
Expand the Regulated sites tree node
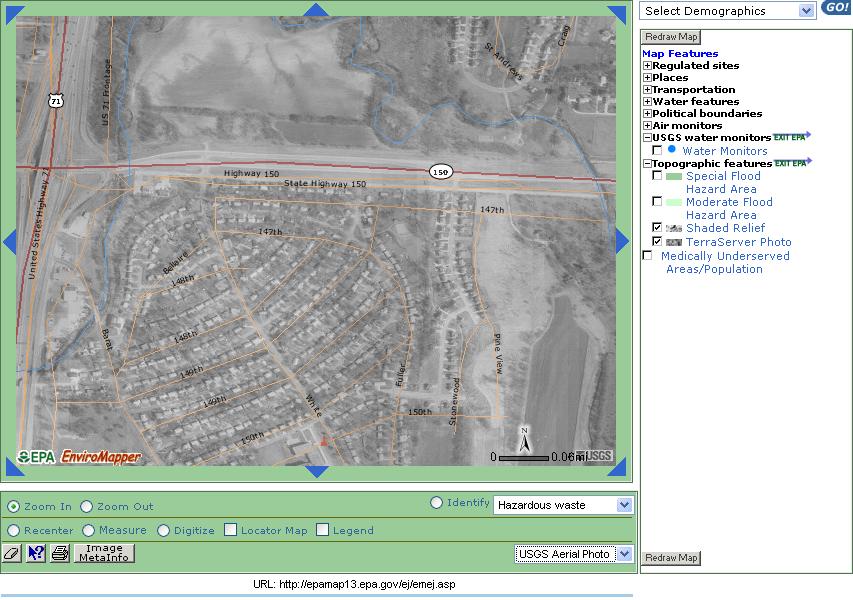coord(647,66)
